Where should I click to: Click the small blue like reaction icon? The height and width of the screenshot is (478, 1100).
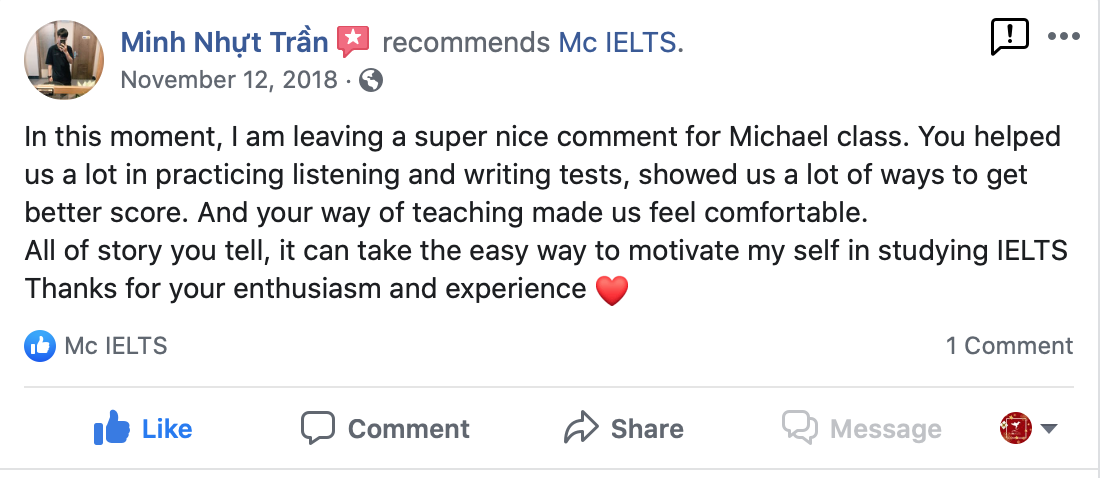pyautogui.click(x=39, y=346)
